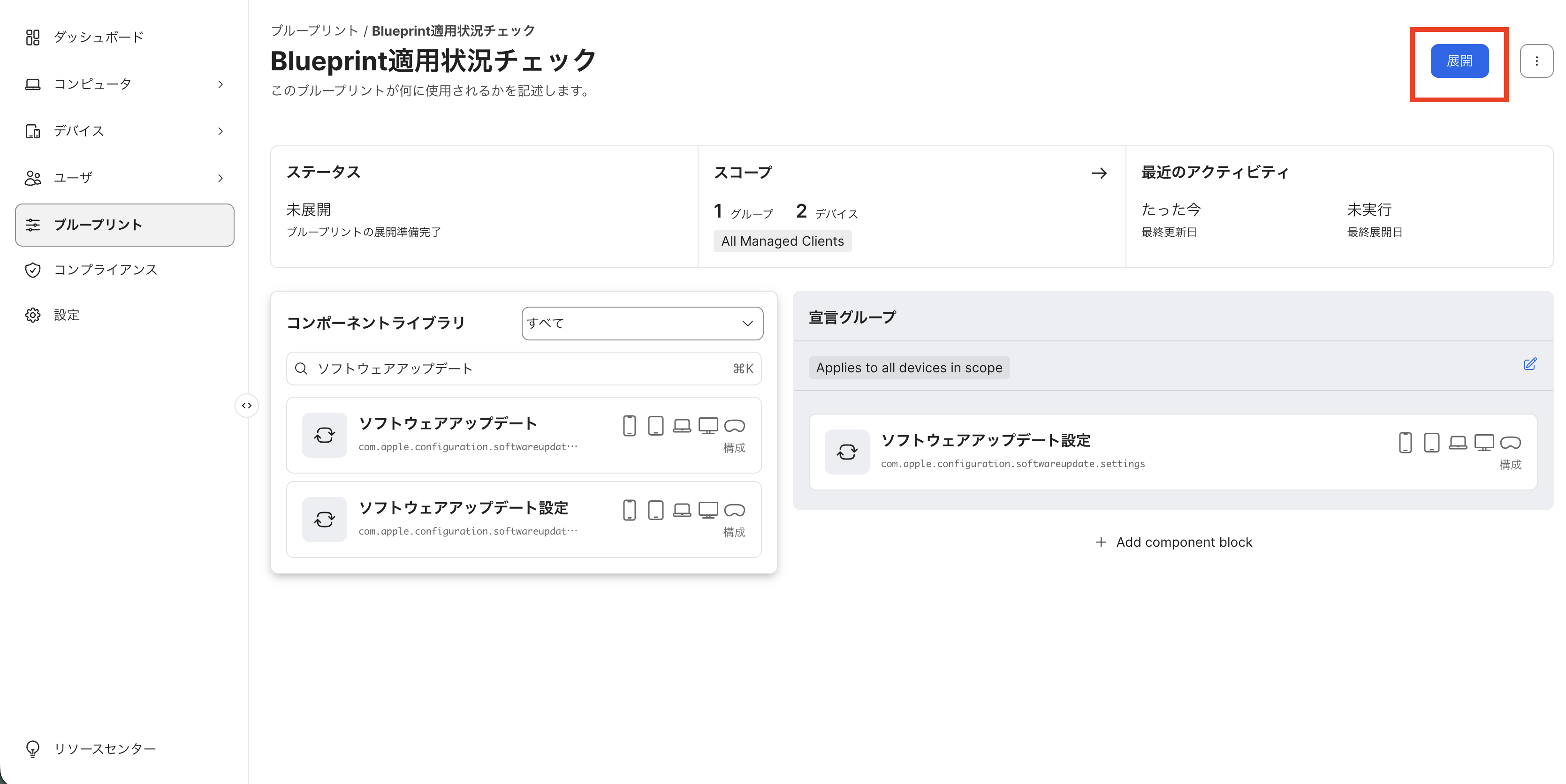Click sync icon of ソフトウェアアップデート library card
This screenshot has width=1566, height=784.
325,435
